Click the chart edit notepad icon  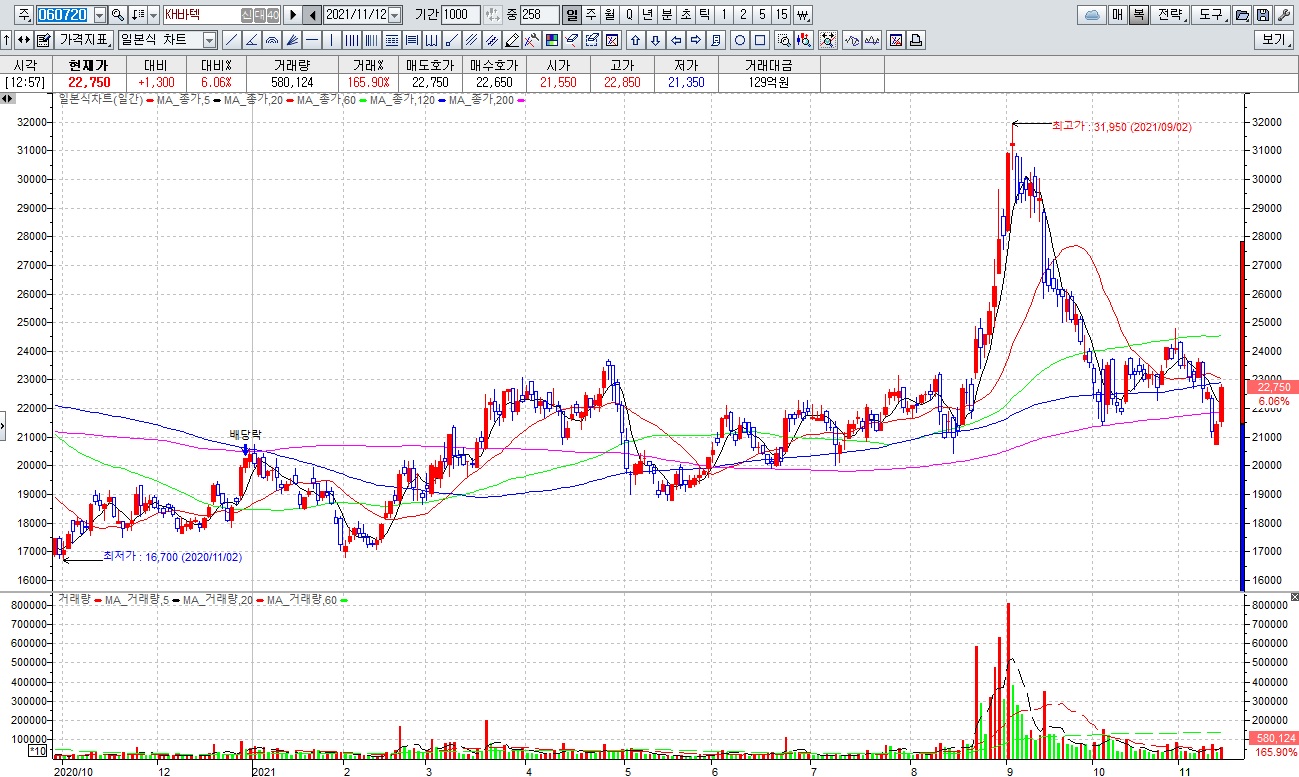(x=43, y=40)
